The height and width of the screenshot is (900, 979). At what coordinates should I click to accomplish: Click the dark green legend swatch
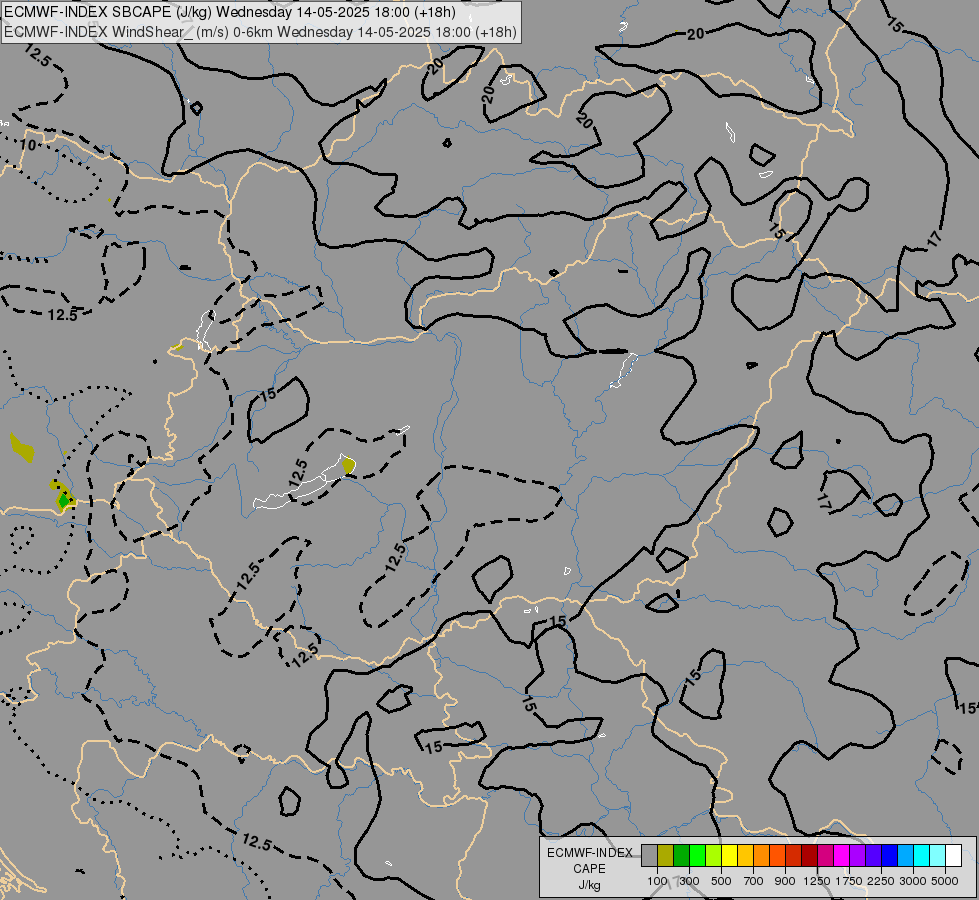point(681,856)
